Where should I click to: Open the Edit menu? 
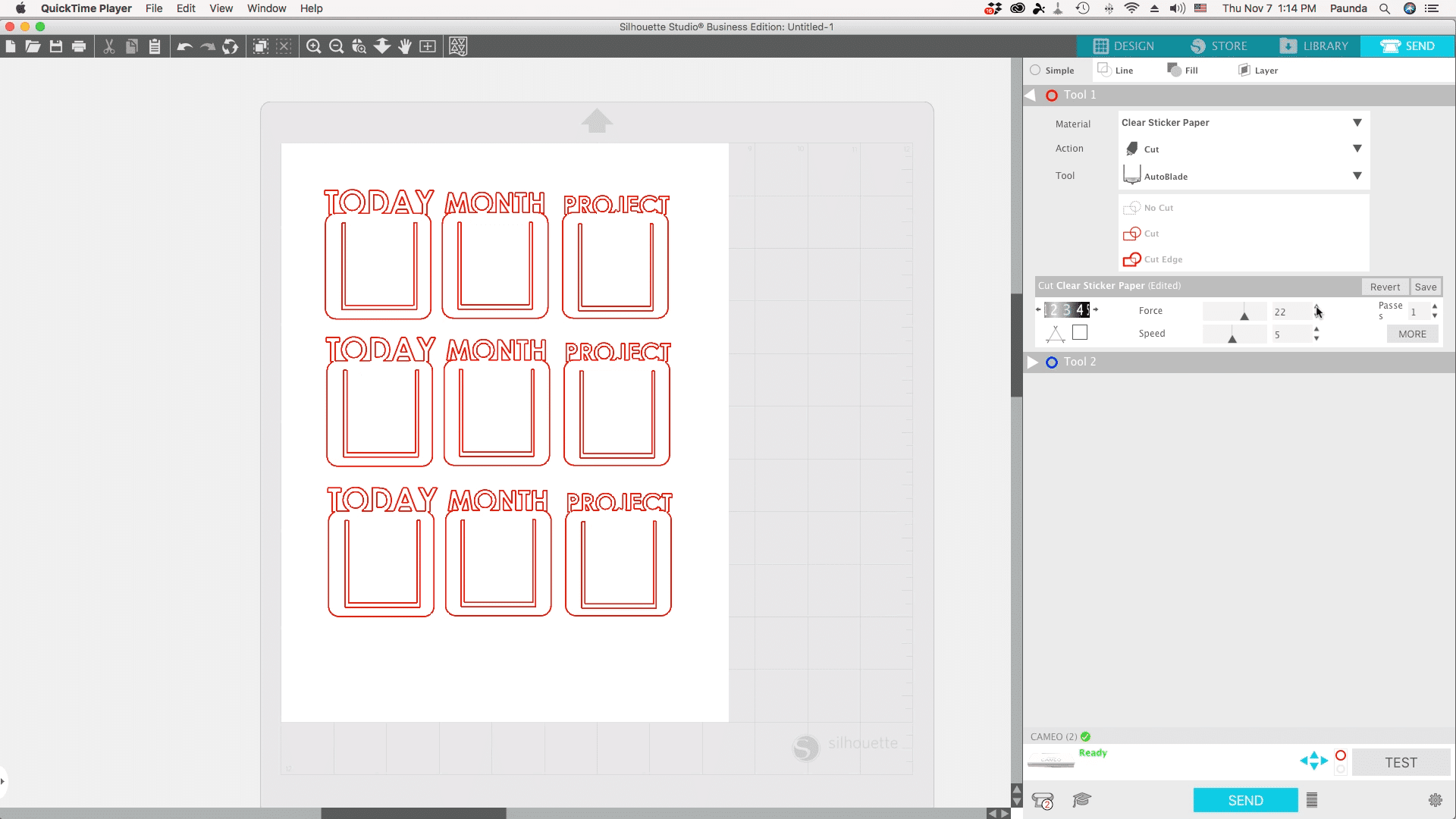click(186, 8)
